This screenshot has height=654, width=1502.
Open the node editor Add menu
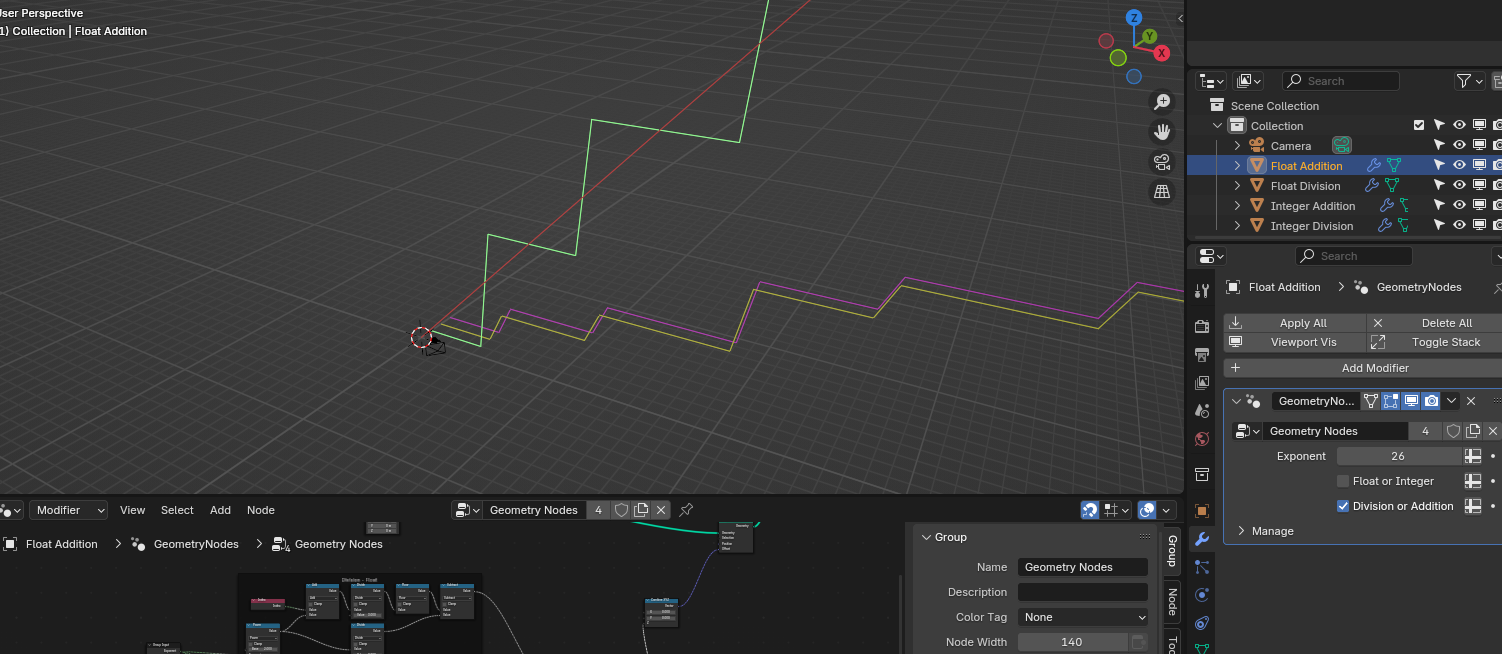pos(220,510)
